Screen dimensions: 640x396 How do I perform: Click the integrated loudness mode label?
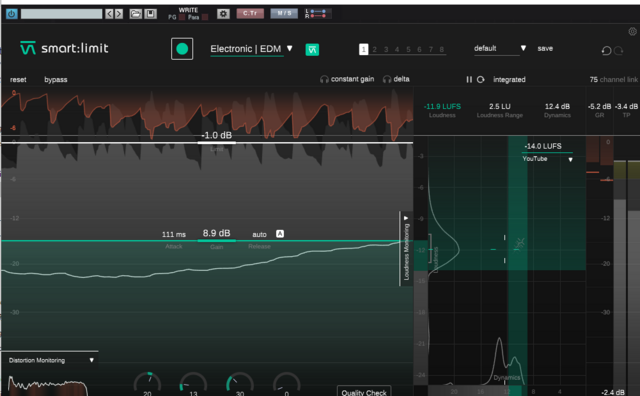[509, 80]
